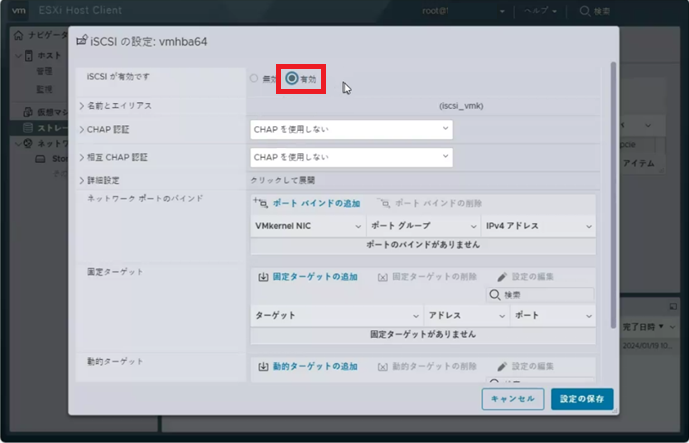Click the header 検索 search icon

click(584, 11)
